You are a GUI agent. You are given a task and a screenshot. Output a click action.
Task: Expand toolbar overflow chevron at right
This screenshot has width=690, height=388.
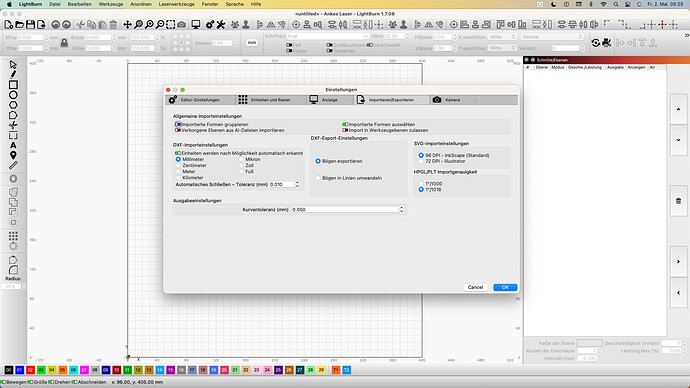click(686, 35)
